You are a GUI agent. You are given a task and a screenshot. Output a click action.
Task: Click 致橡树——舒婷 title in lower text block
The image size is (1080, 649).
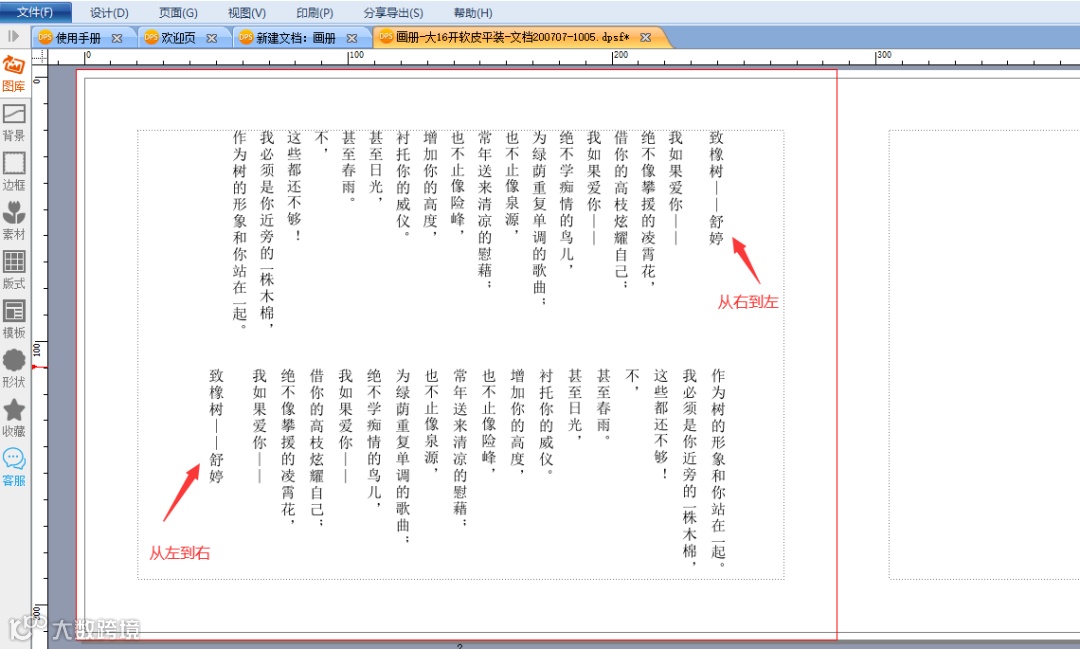click(216, 426)
